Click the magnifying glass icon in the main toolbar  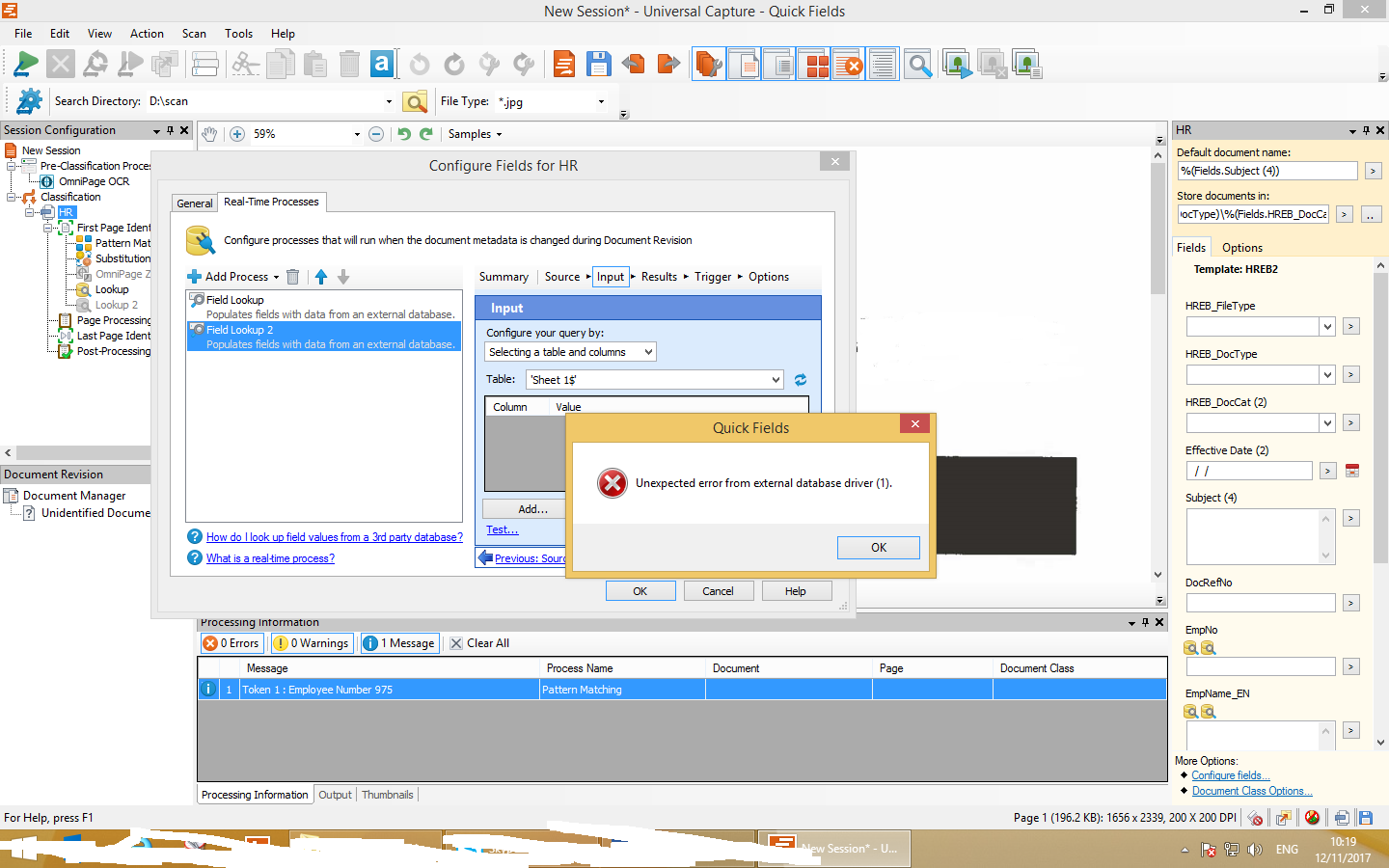point(919,65)
